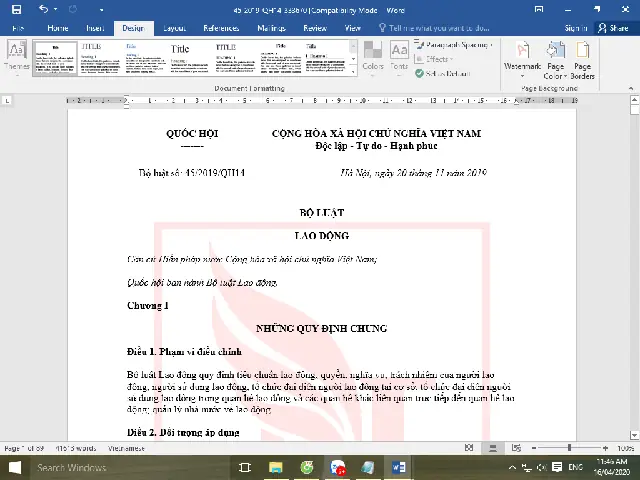Switch to the Layout tab
640x480 pixels.
174,28
